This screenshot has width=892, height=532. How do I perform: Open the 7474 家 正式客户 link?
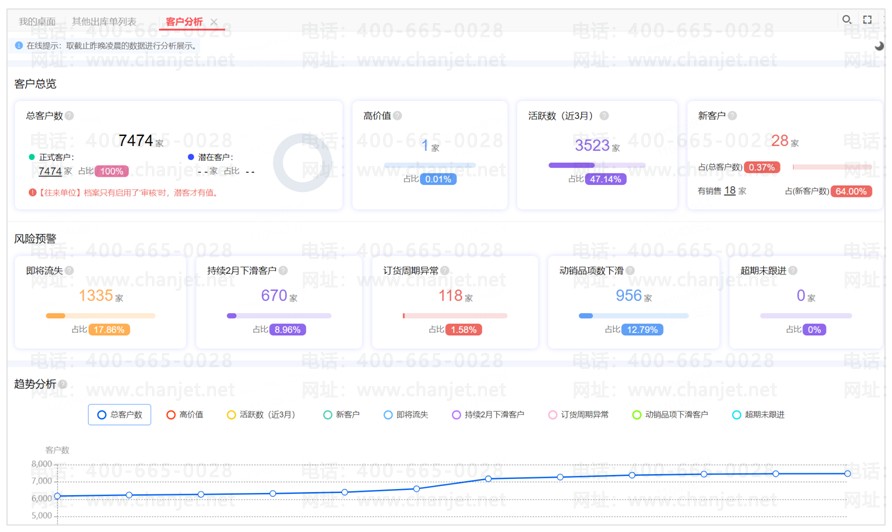[50, 171]
